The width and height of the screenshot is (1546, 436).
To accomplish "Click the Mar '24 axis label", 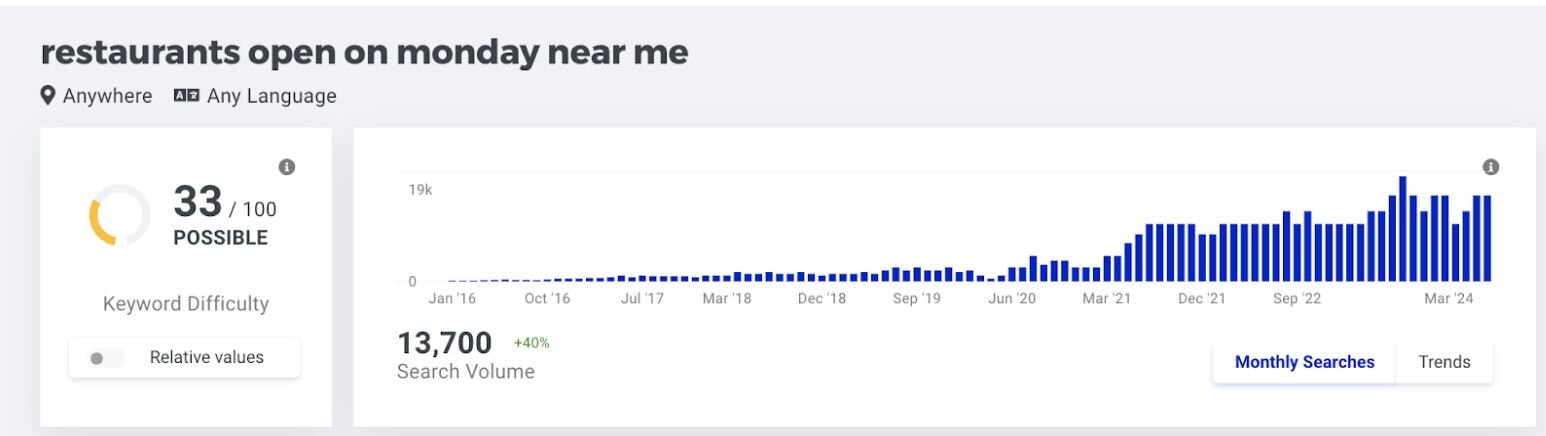I will 1449,299.
